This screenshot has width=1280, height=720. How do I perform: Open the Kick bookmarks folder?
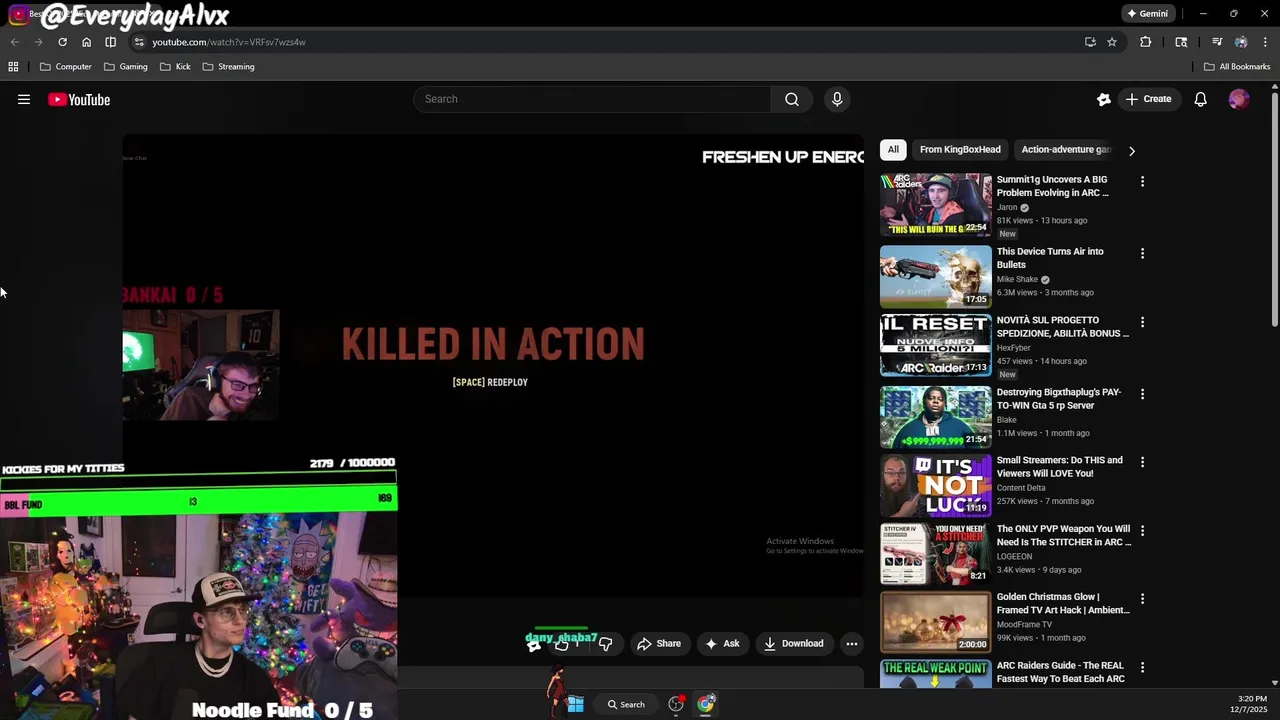175,67
